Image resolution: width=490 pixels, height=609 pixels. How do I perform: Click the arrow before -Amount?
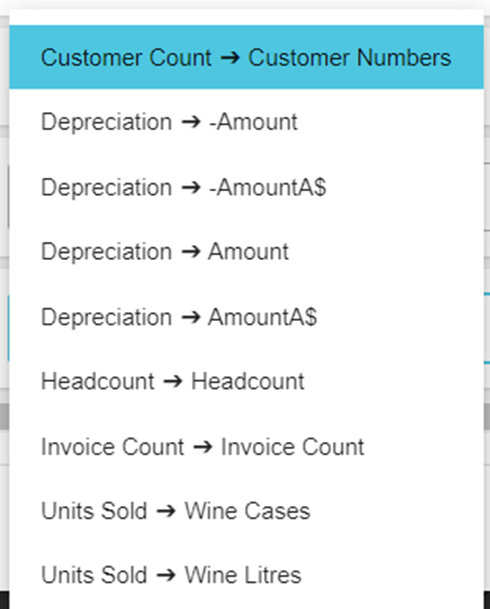[x=191, y=123]
